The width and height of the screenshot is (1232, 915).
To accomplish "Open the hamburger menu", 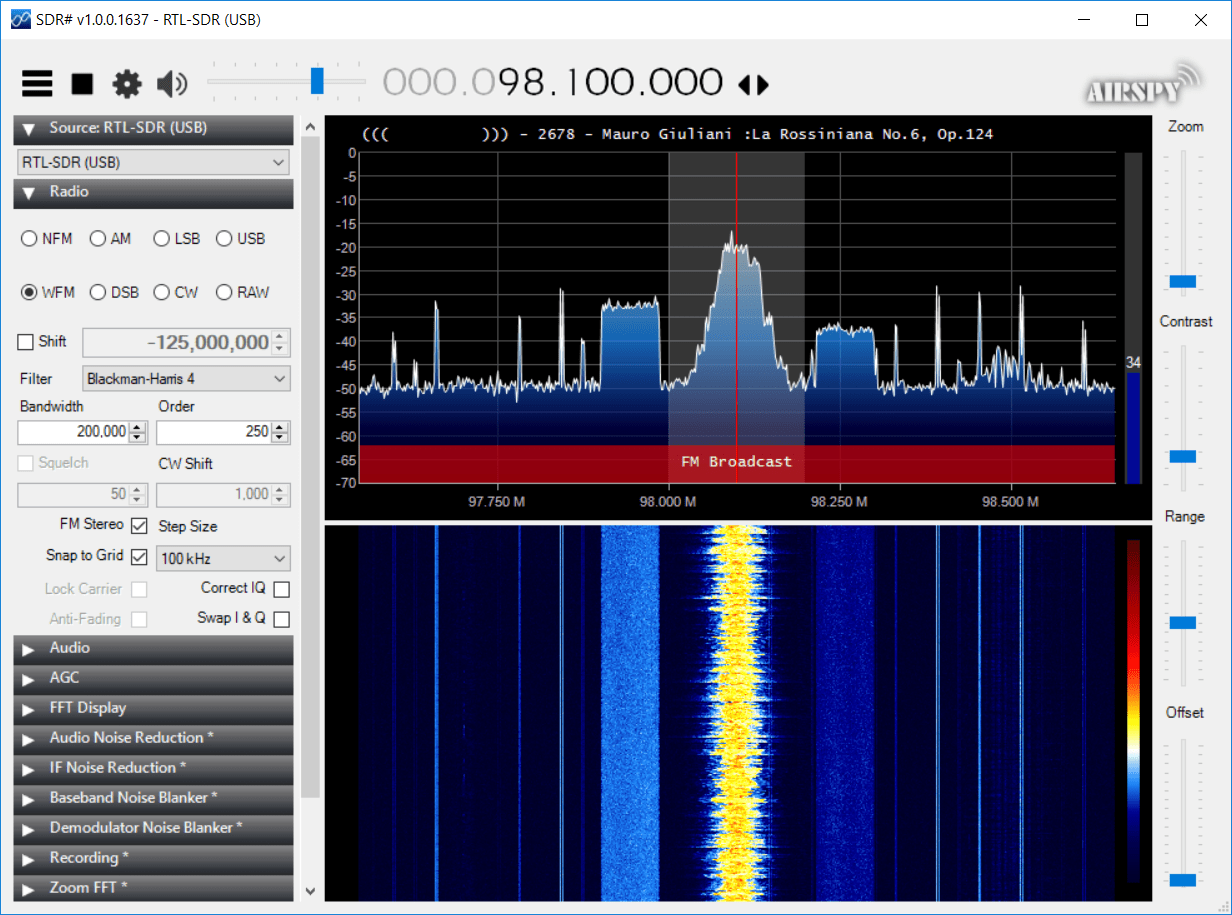I will 36,84.
